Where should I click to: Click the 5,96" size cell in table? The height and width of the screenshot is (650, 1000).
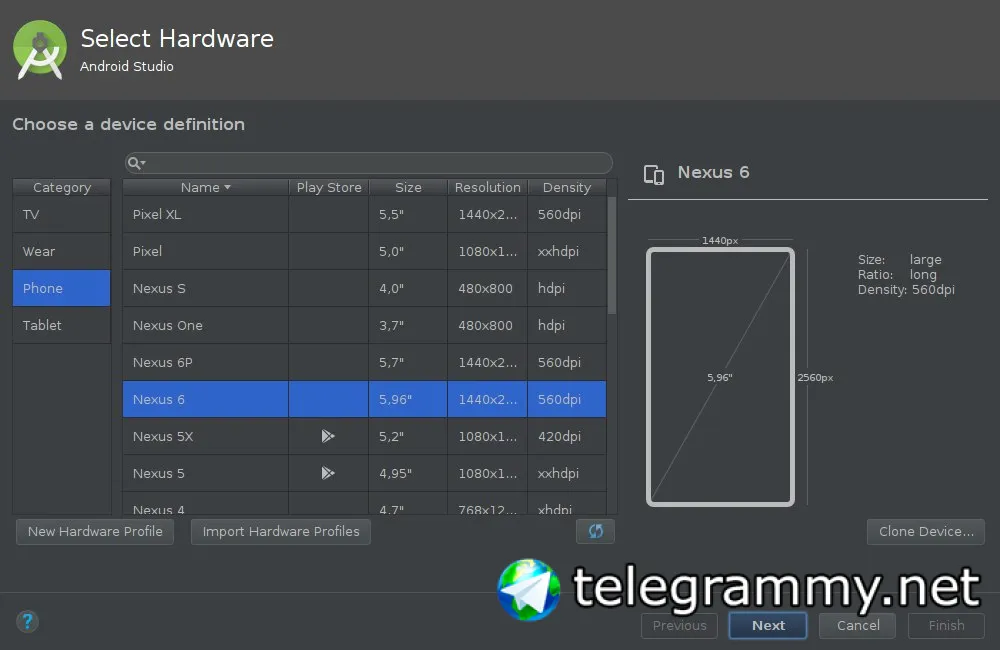pos(408,399)
